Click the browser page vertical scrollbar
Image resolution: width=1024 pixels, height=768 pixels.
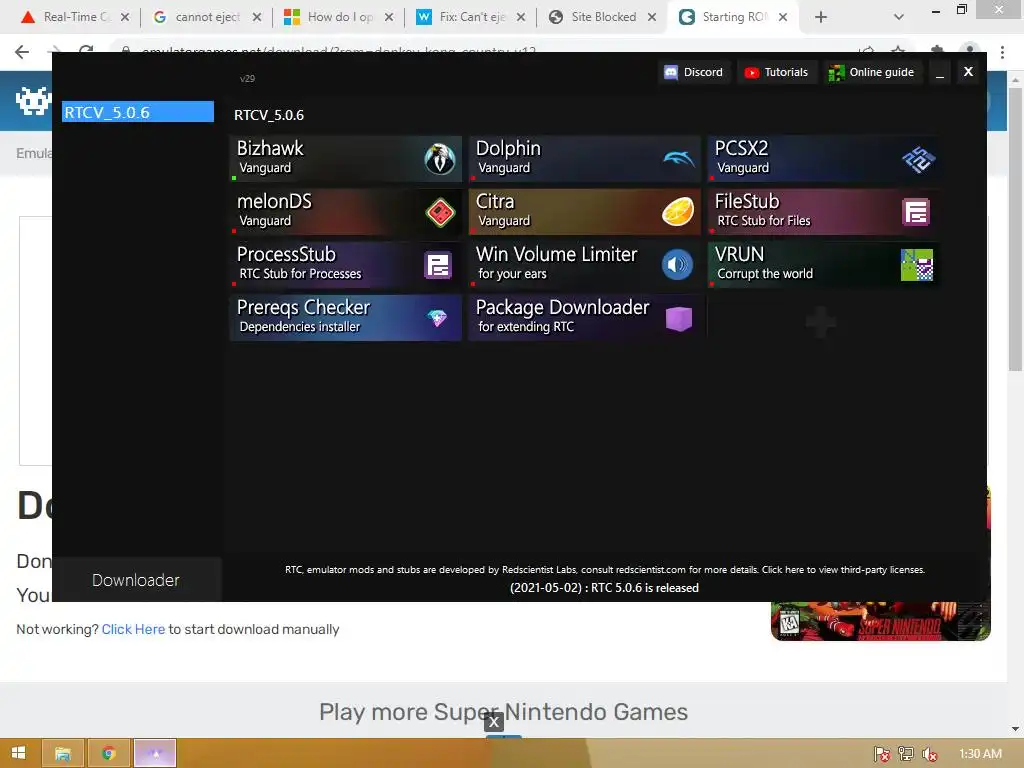click(1015, 229)
